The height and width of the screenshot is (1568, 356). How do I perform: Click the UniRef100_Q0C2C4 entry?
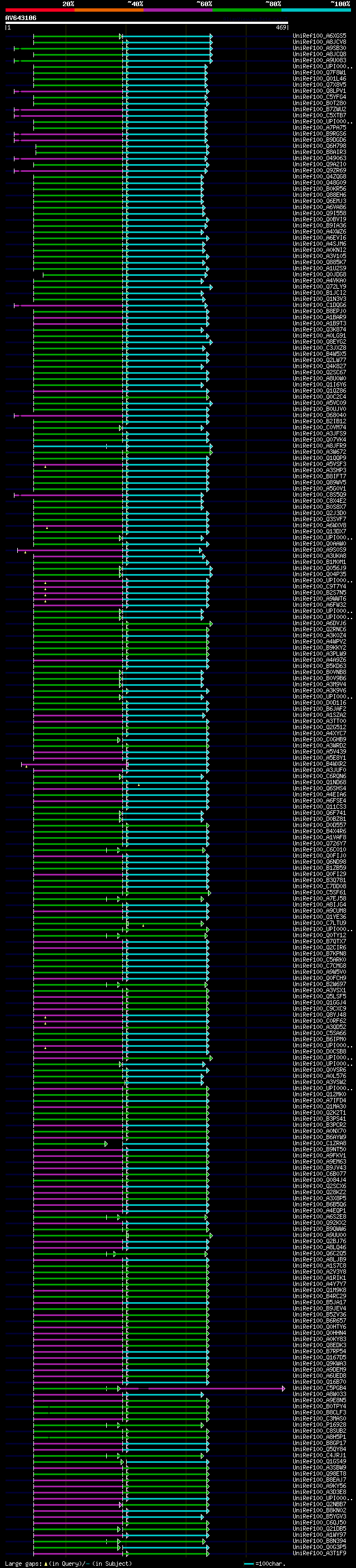[x=319, y=397]
